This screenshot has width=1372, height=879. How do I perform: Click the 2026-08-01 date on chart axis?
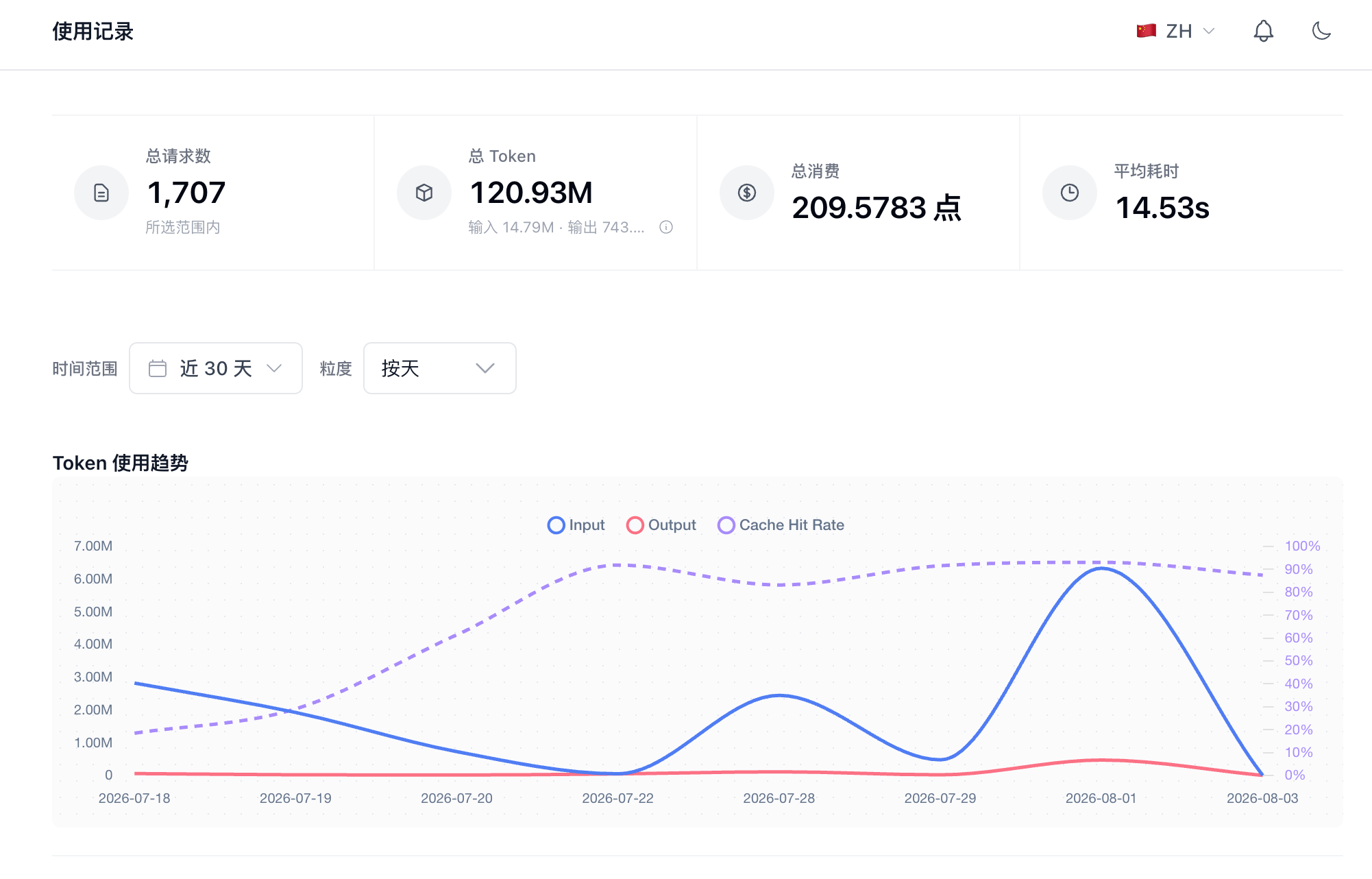pyautogui.click(x=1101, y=798)
